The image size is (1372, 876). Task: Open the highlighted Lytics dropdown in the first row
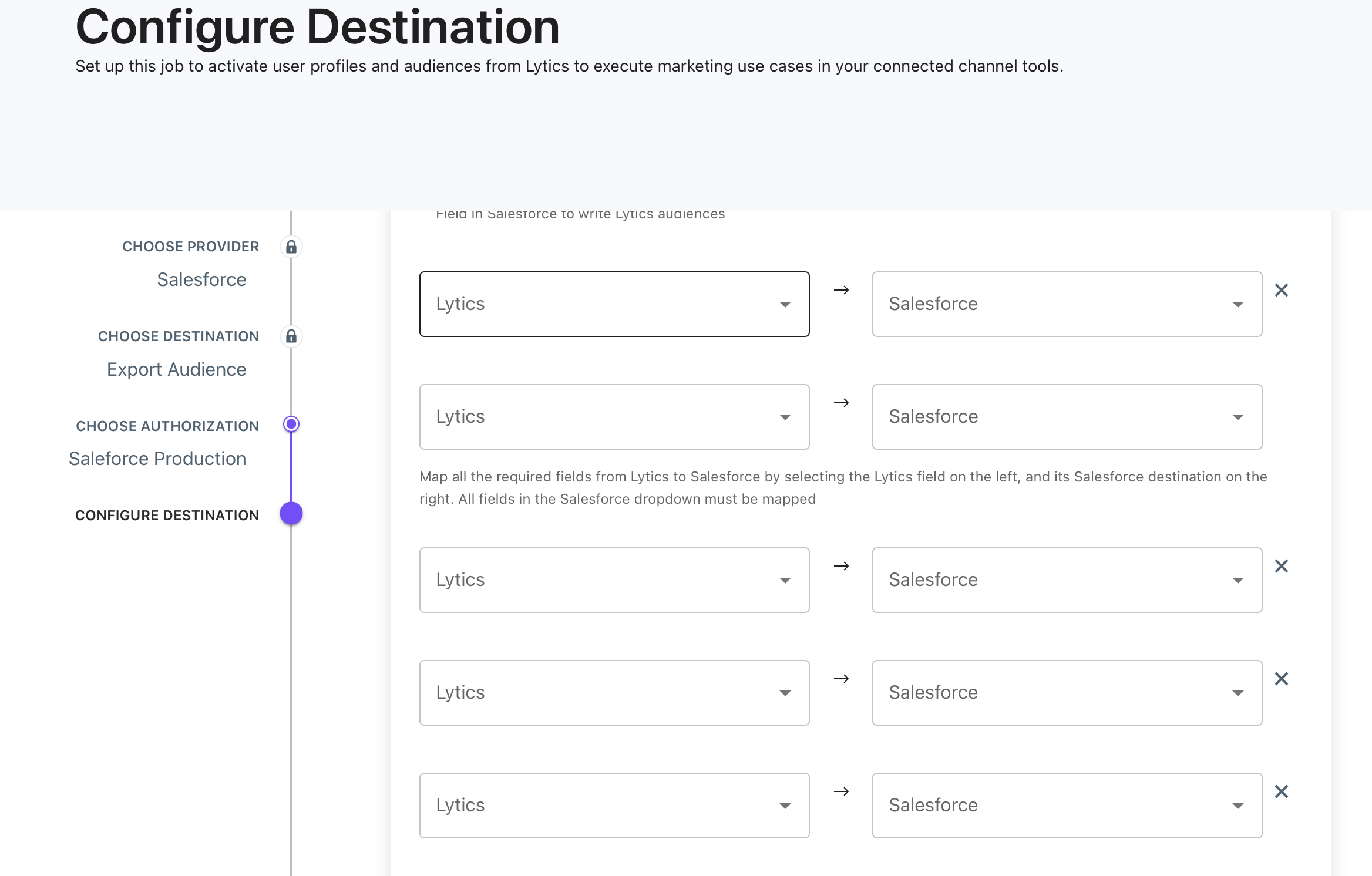click(x=614, y=304)
